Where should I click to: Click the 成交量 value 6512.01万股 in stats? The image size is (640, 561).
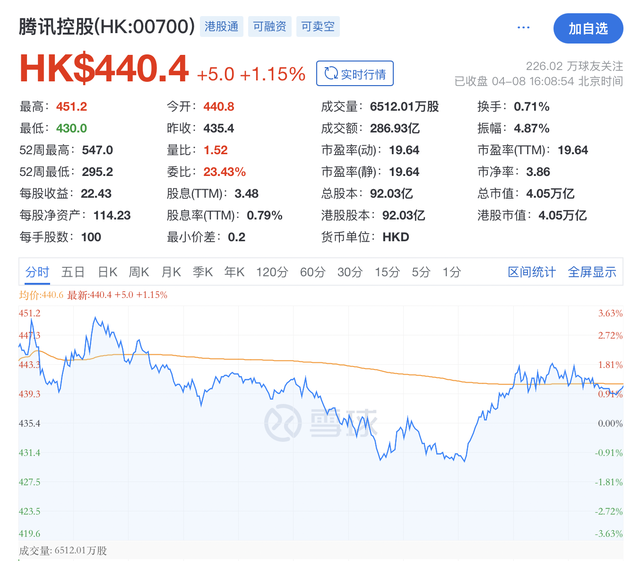[x=404, y=107]
